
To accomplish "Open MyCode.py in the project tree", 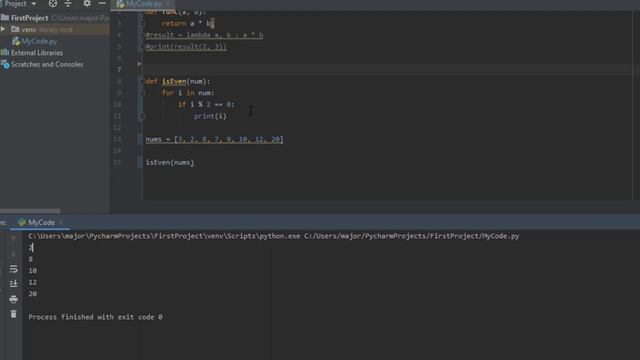I will pos(39,41).
